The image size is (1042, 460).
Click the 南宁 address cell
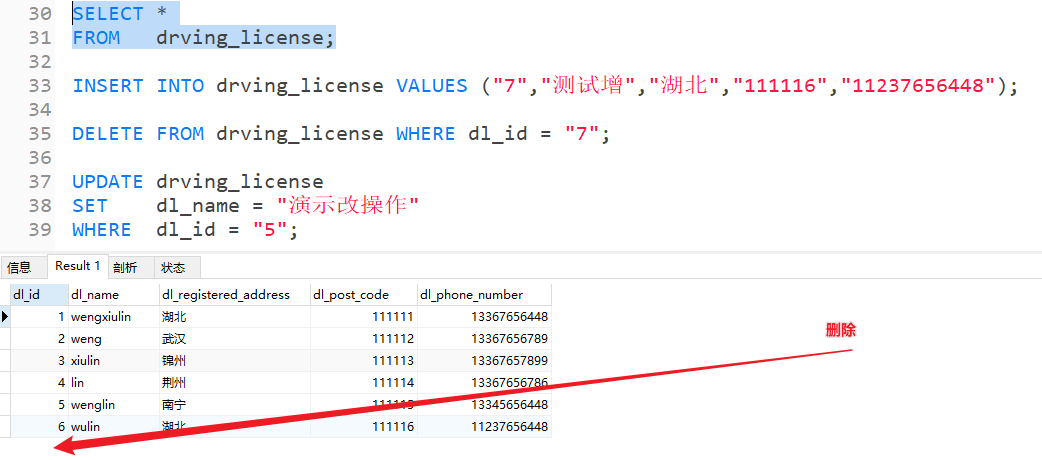pyautogui.click(x=235, y=405)
